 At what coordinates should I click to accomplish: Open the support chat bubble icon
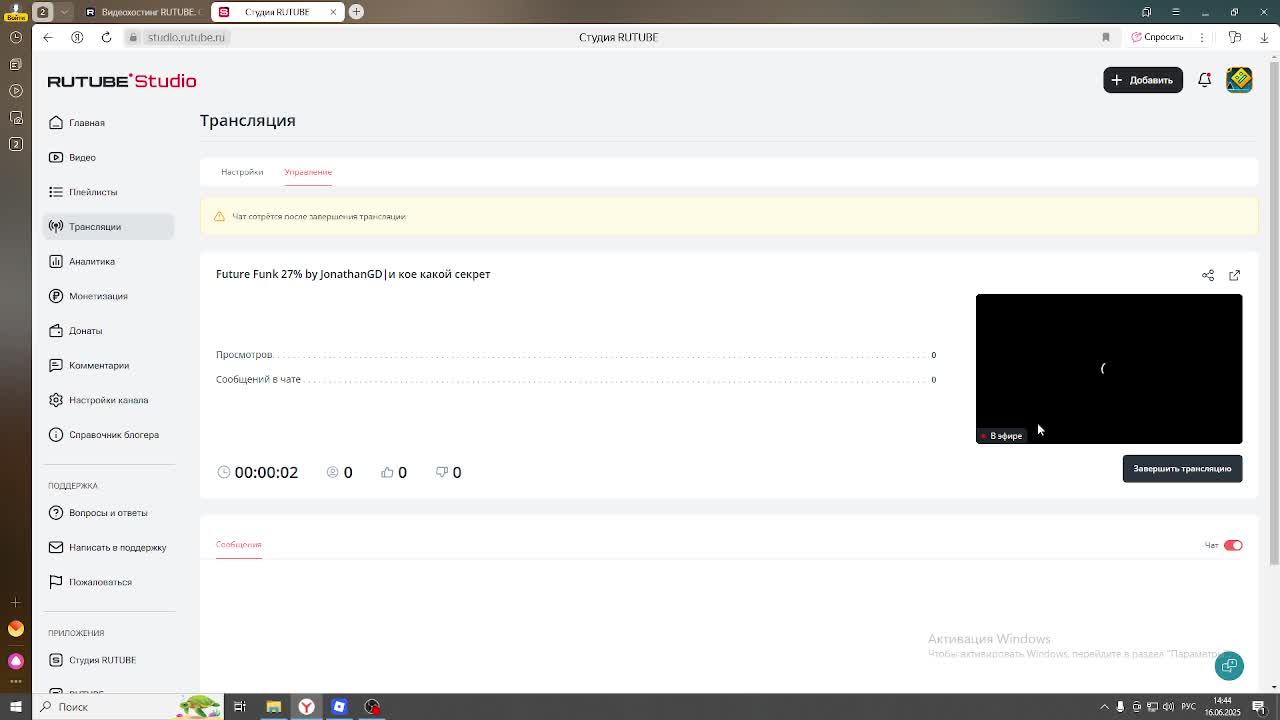click(1229, 666)
